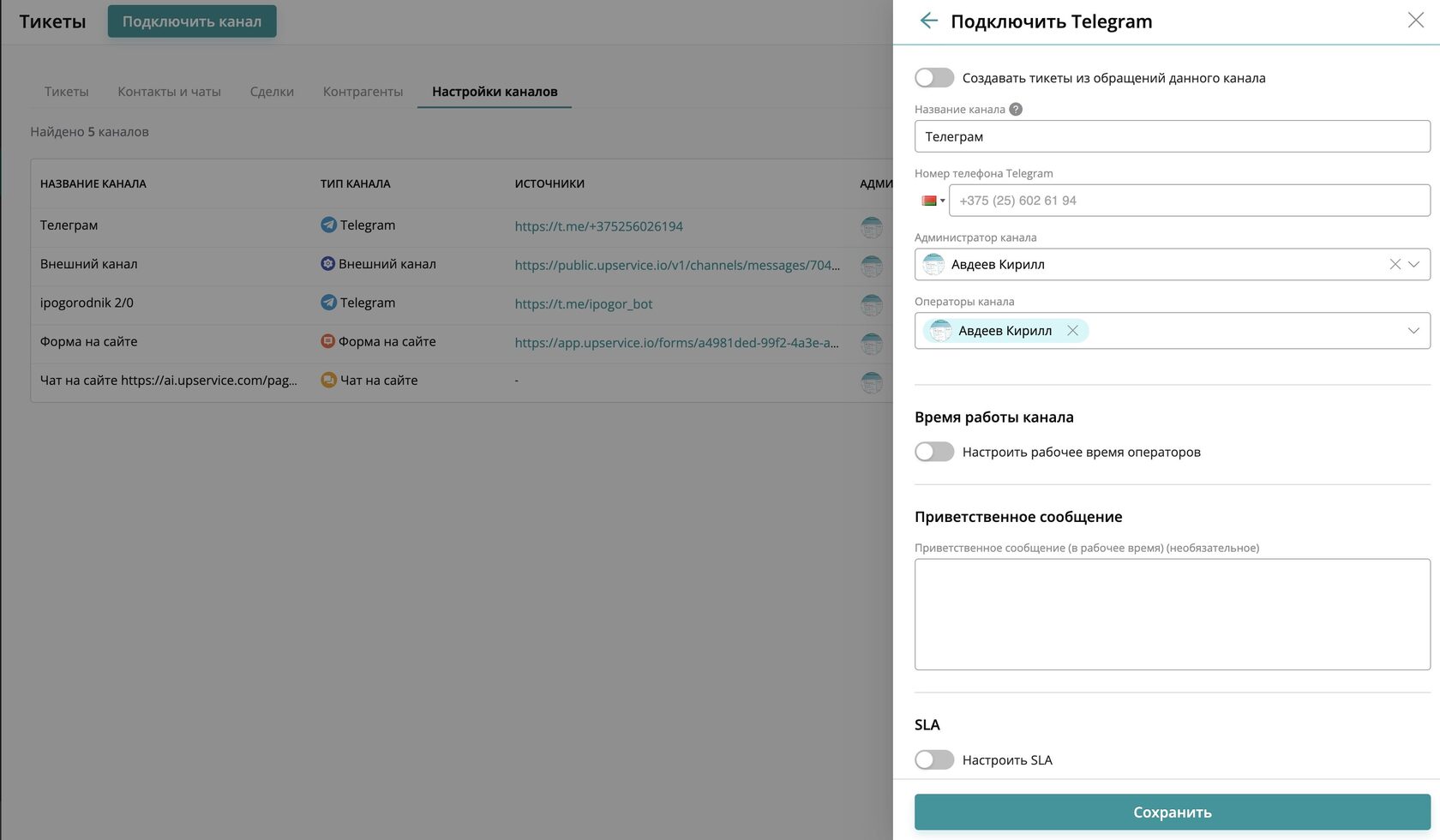This screenshot has width=1440, height=840.
Task: Click the back arrow in Telegram panel header
Action: (928, 21)
